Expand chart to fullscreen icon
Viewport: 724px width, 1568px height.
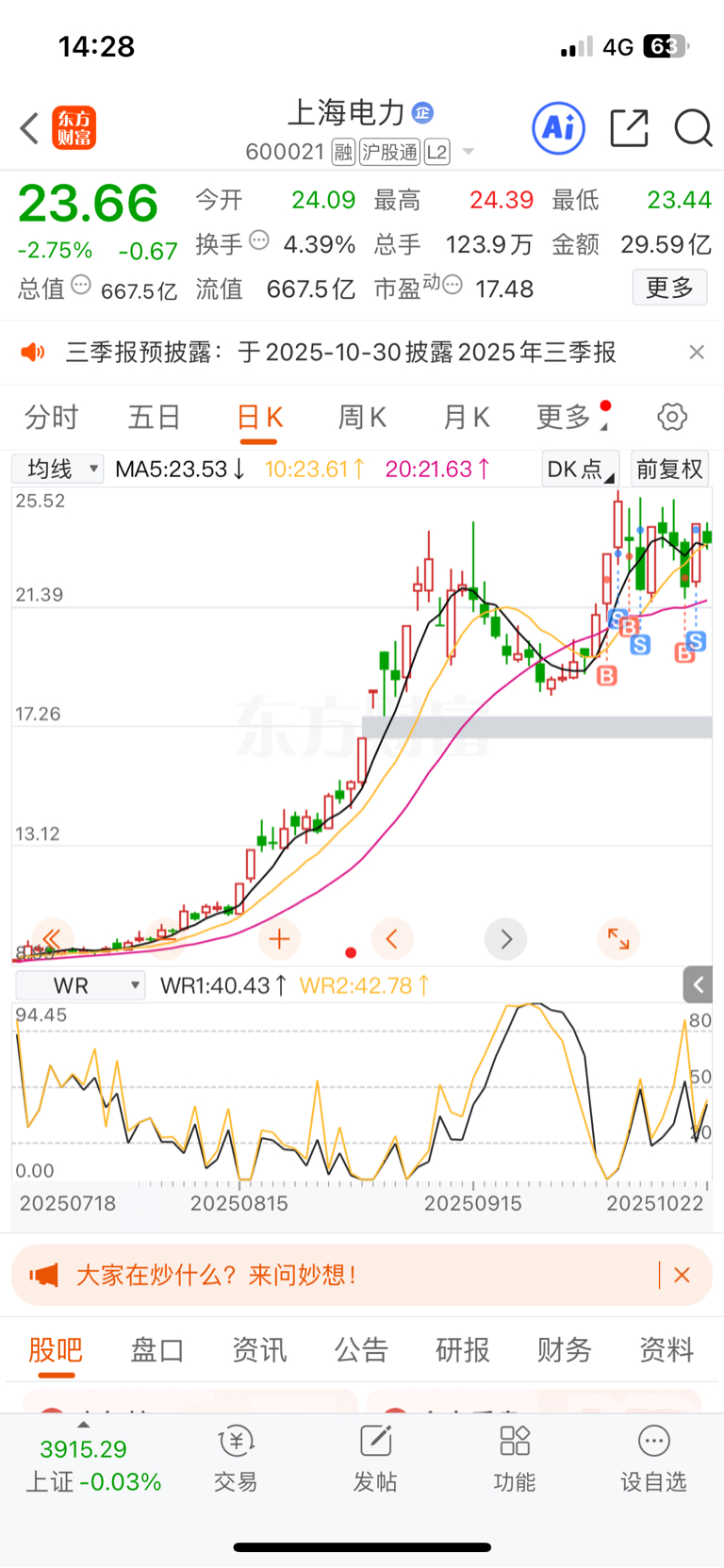(618, 938)
